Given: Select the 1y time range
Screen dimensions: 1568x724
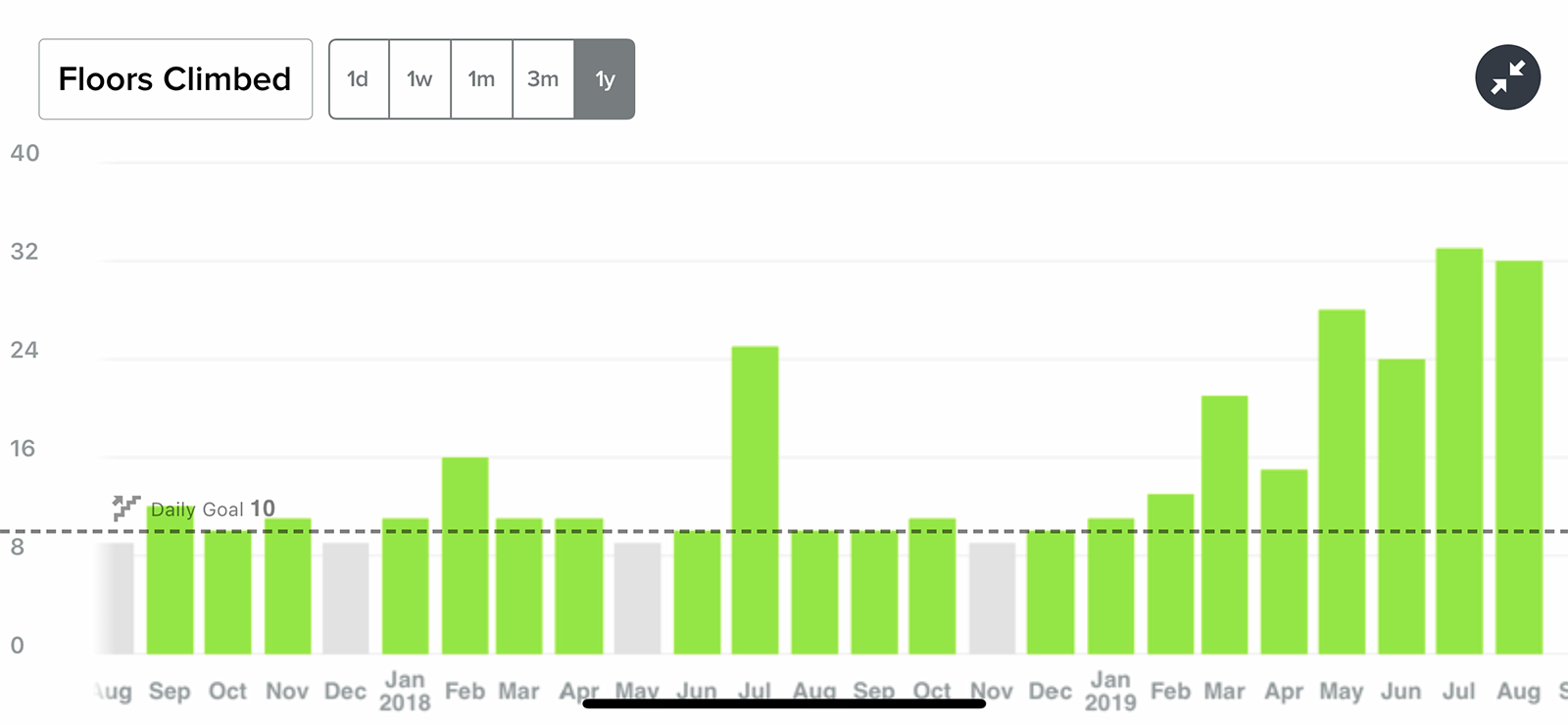Looking at the screenshot, I should [x=605, y=79].
